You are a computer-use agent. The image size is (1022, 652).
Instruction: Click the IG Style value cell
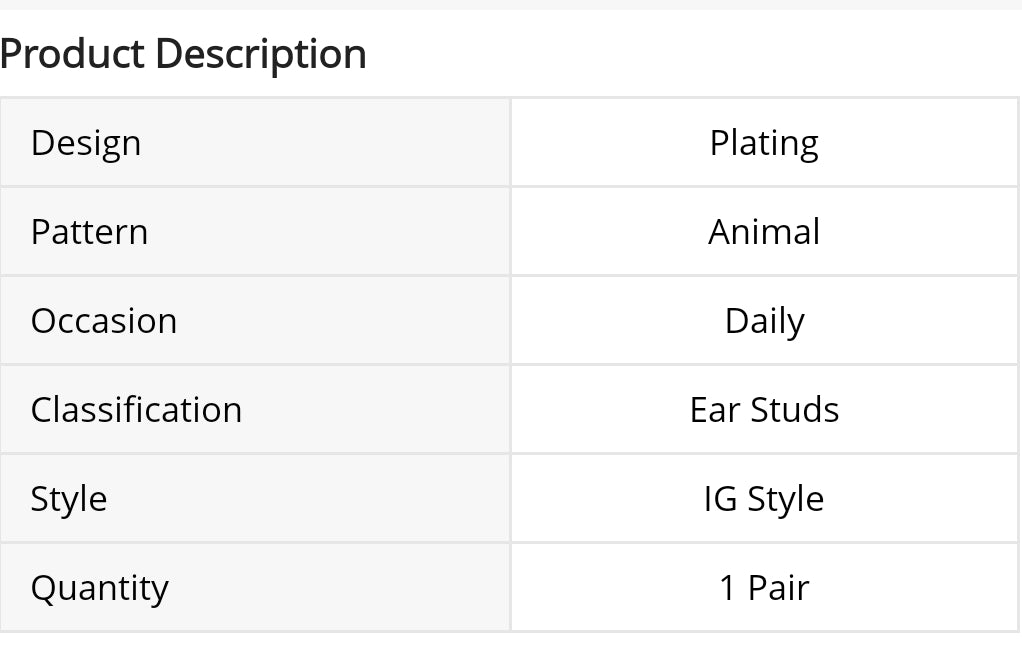[764, 499]
